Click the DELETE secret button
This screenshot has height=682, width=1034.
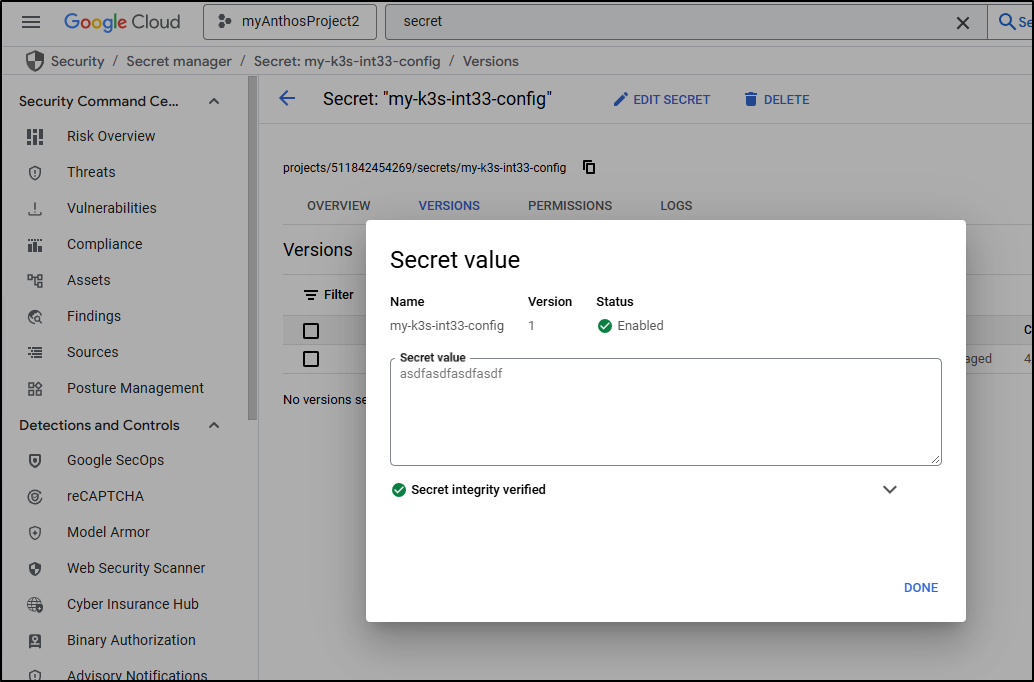(777, 100)
